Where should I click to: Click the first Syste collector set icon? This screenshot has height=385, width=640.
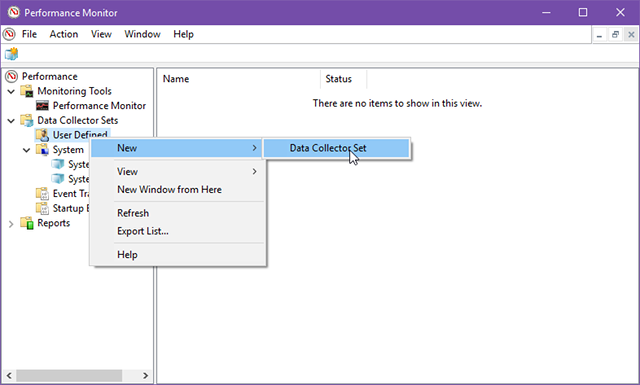coord(58,164)
